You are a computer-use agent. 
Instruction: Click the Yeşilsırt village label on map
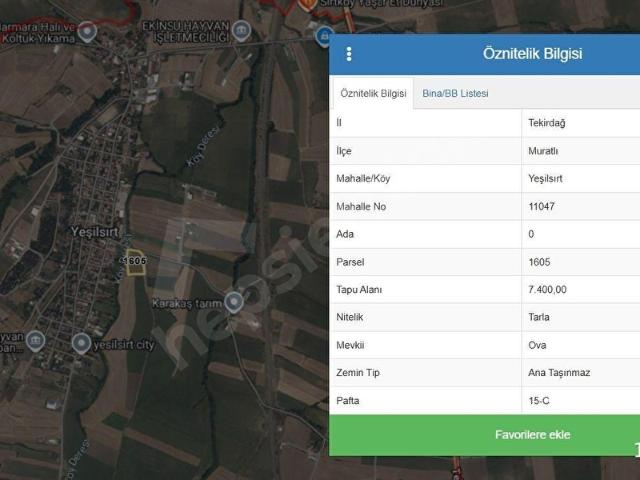95,232
